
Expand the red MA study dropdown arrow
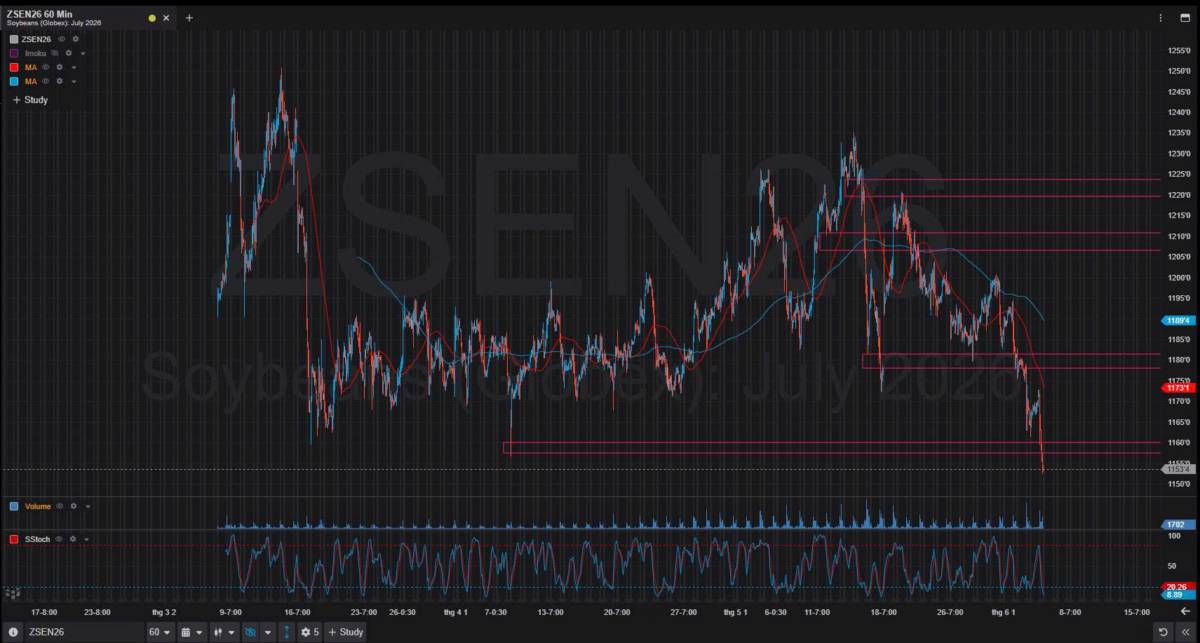(x=74, y=67)
